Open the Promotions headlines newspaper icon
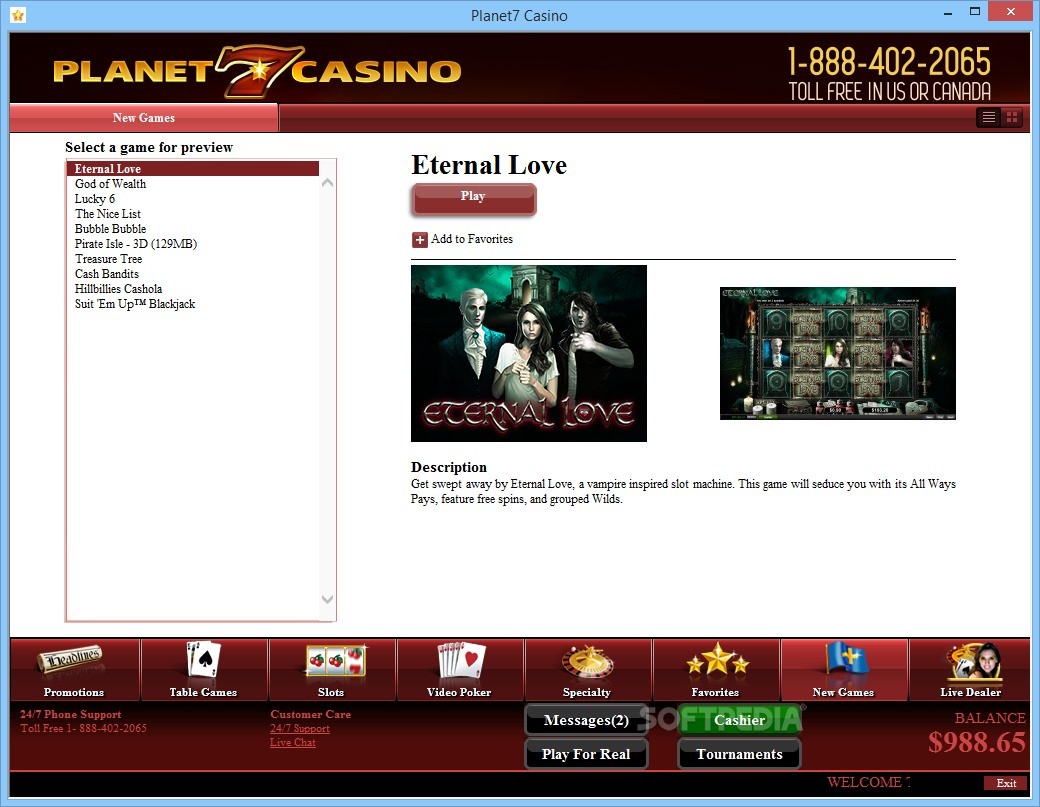The height and width of the screenshot is (807, 1040). pos(70,659)
